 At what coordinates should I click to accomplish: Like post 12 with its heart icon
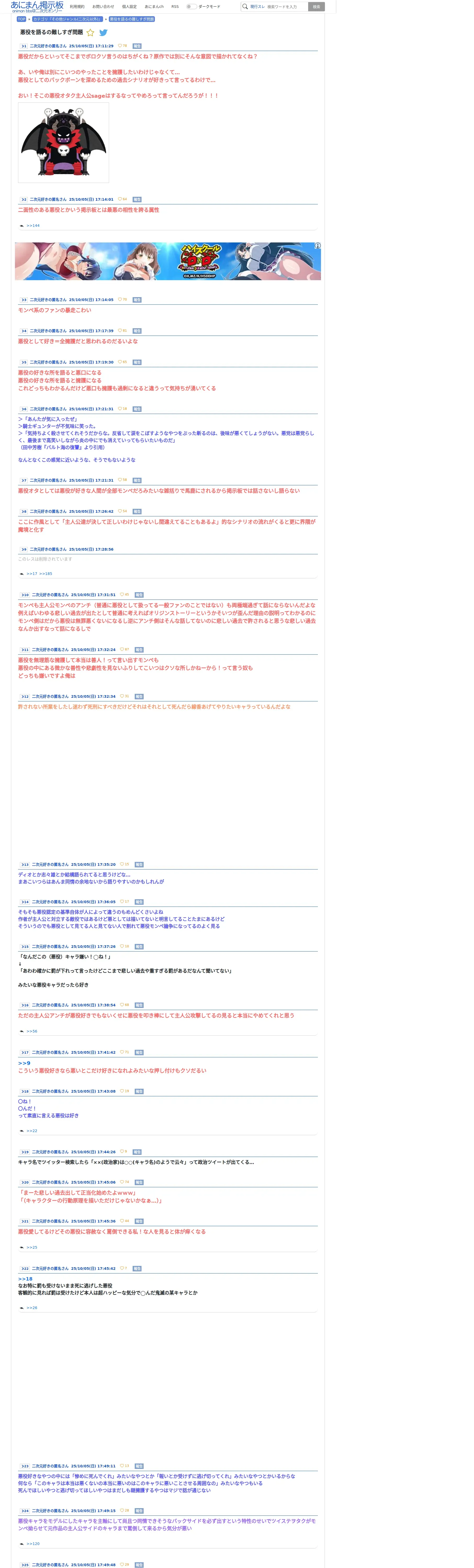click(x=122, y=696)
